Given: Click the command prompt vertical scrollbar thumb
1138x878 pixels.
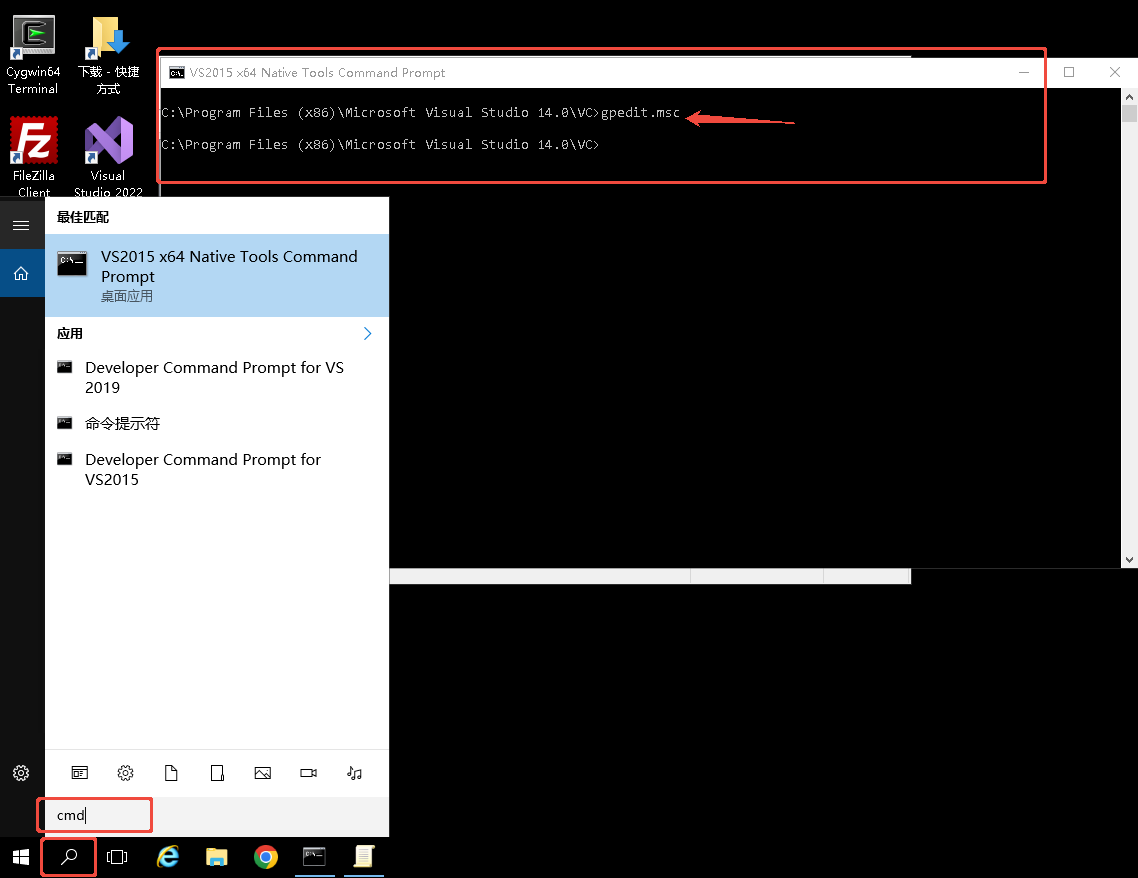Looking at the screenshot, I should [1129, 114].
